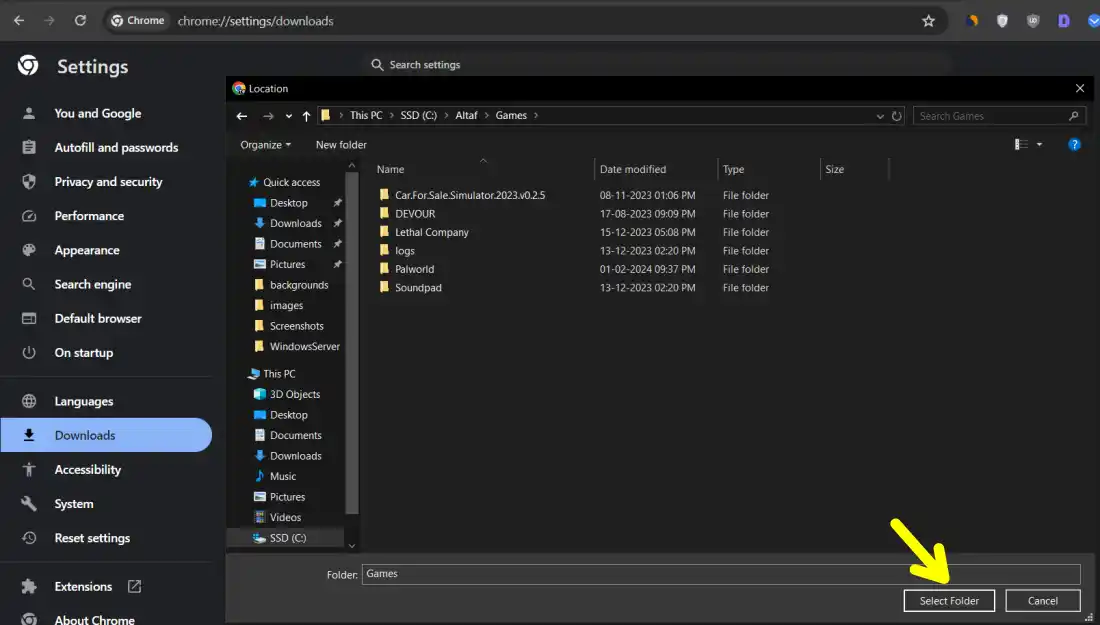Click the change view icon near the search box
This screenshot has height=625, width=1100.
1020,144
